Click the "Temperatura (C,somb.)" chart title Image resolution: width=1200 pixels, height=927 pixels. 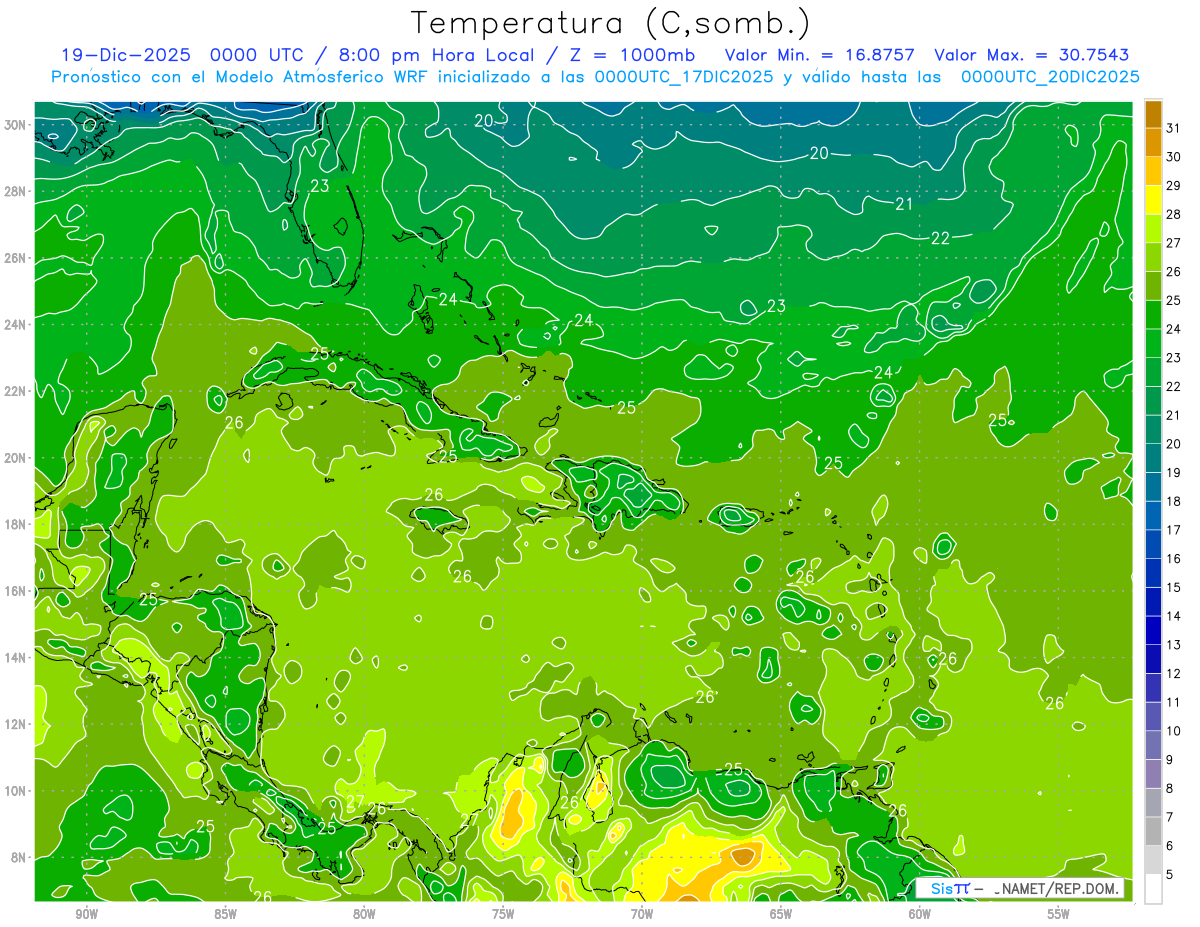[x=610, y=23]
